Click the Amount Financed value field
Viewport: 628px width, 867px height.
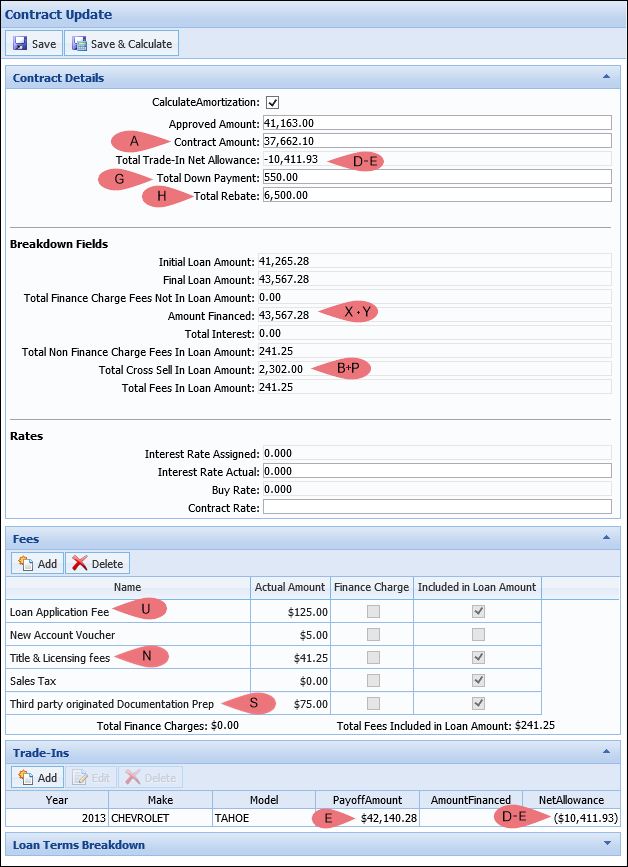click(435, 315)
